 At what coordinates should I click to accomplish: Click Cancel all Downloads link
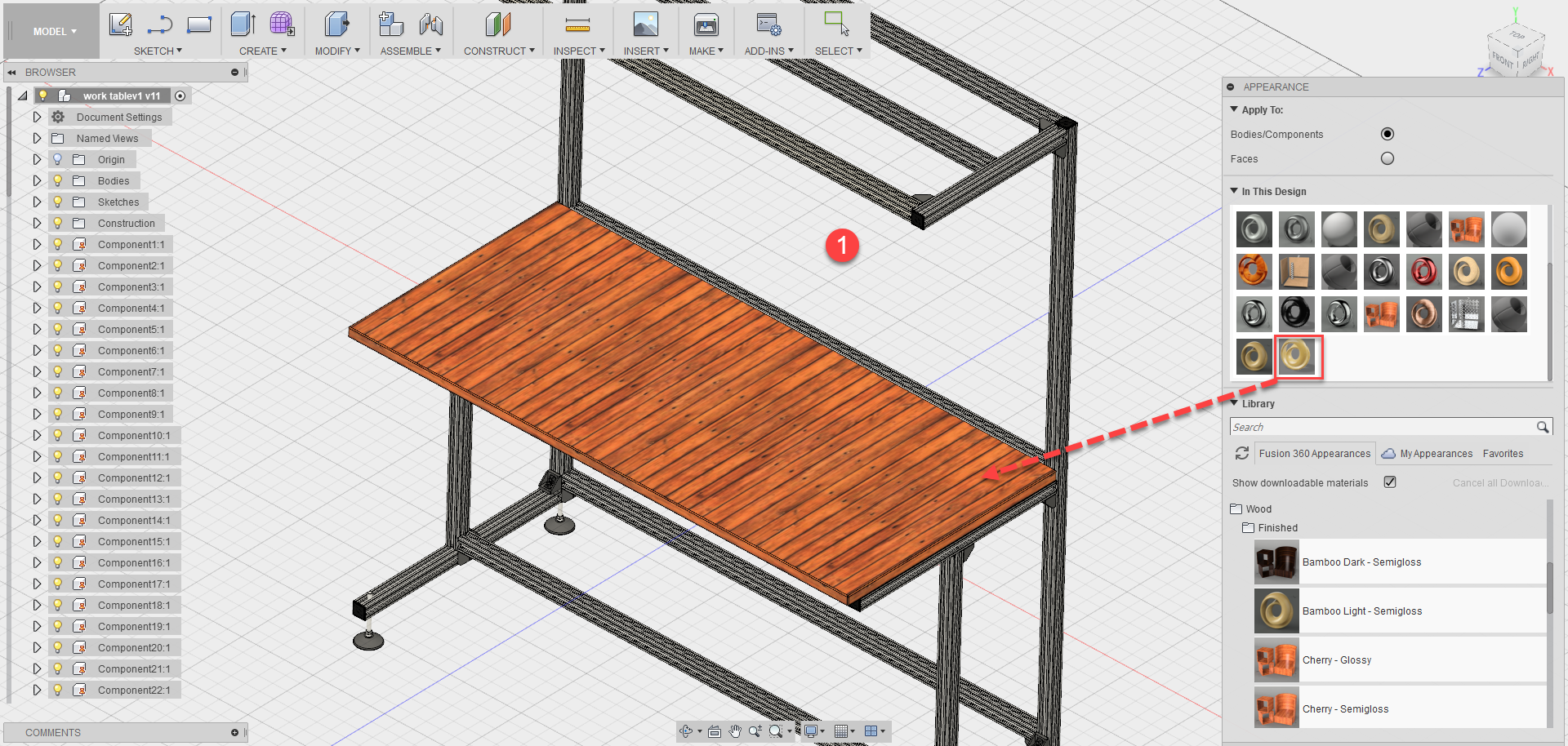(x=1499, y=482)
